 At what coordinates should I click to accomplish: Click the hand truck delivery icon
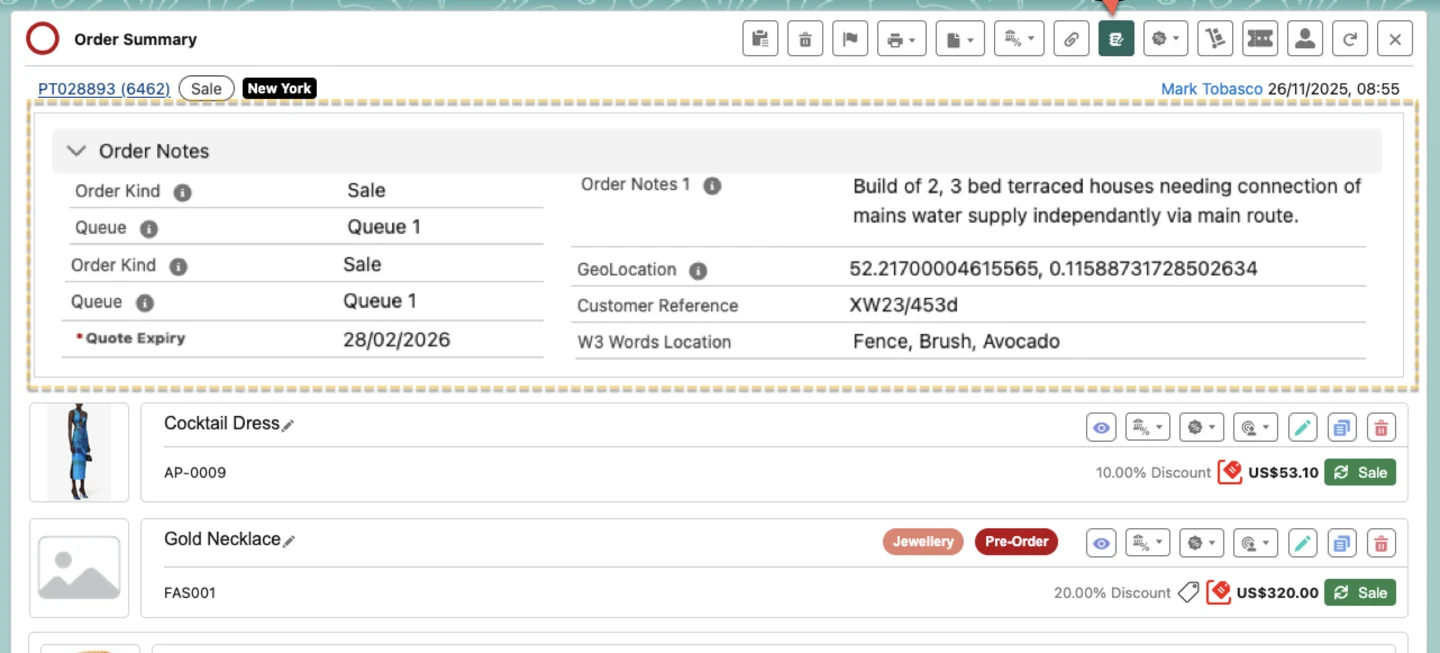click(x=1215, y=39)
